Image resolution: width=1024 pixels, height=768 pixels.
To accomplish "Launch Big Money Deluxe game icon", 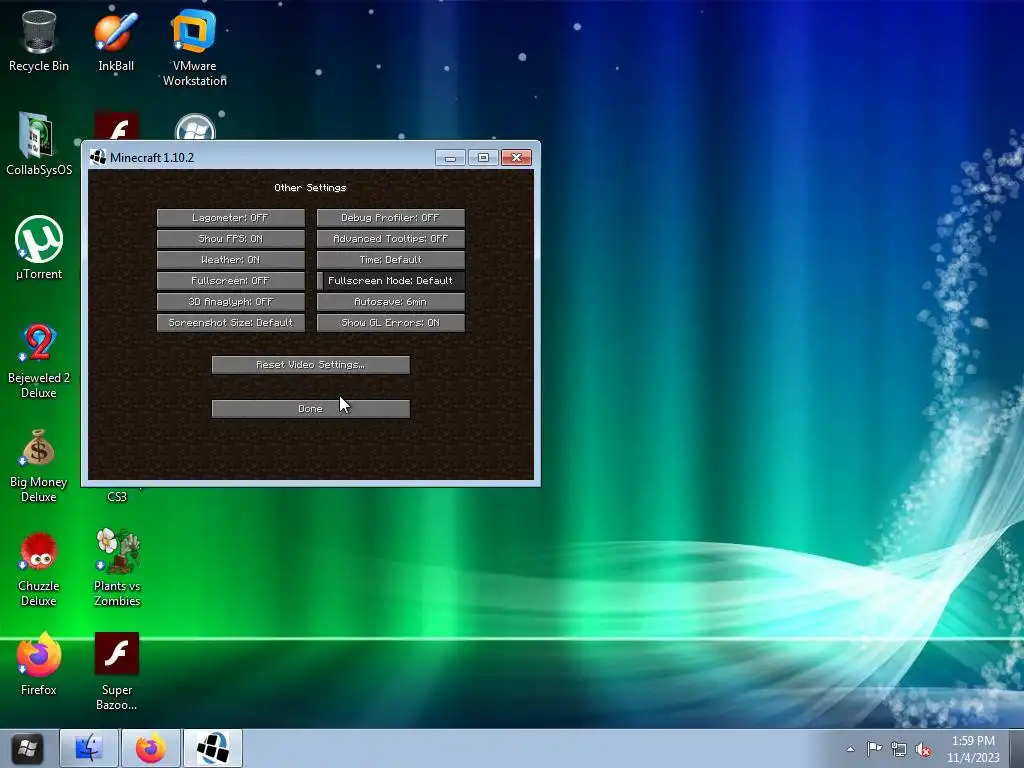I will pos(39,465).
